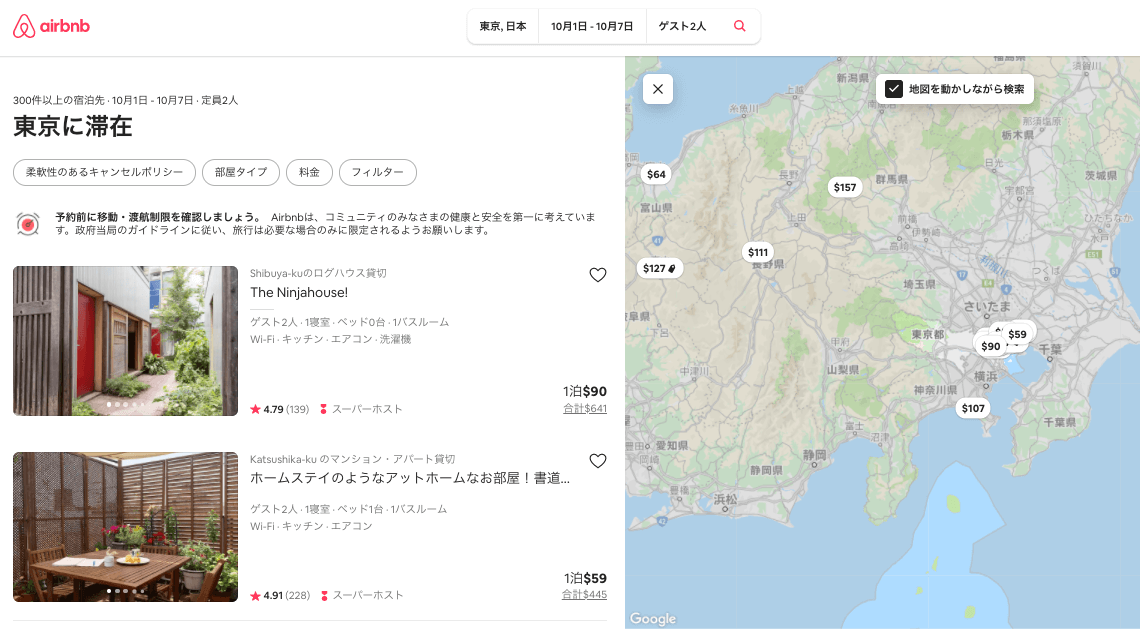This screenshot has height=629, width=1140.
Task: Click the Ninjahouse listing photo
Action: tap(125, 340)
